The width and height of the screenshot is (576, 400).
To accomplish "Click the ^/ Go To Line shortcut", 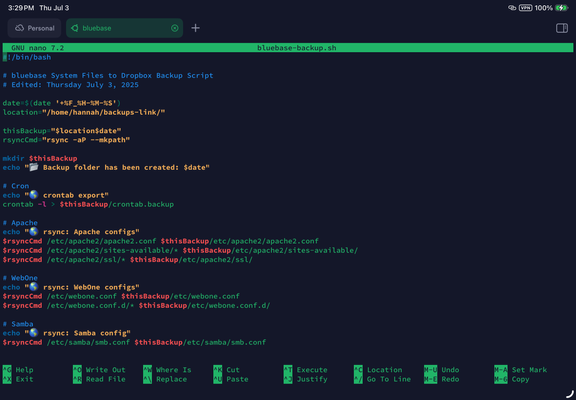I will (x=382, y=379).
